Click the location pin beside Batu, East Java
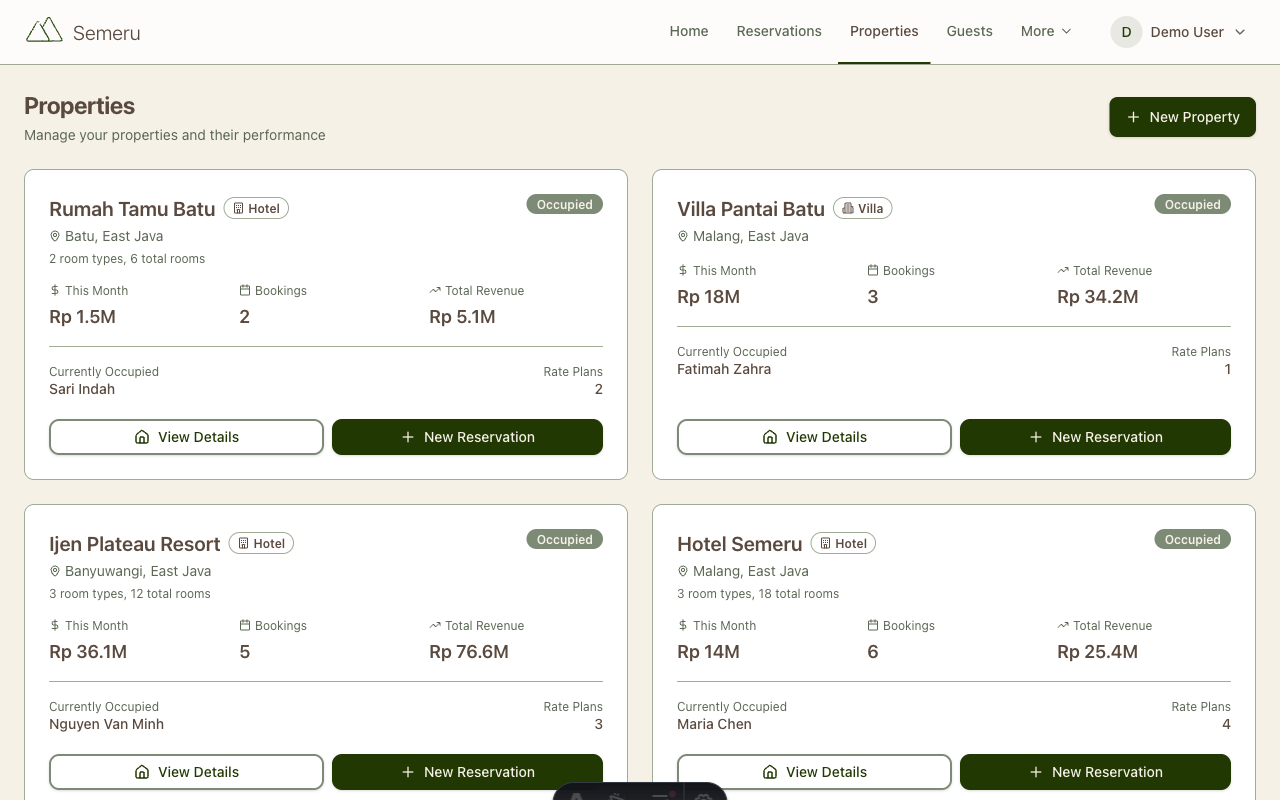This screenshot has height=800, width=1280. pyautogui.click(x=55, y=237)
